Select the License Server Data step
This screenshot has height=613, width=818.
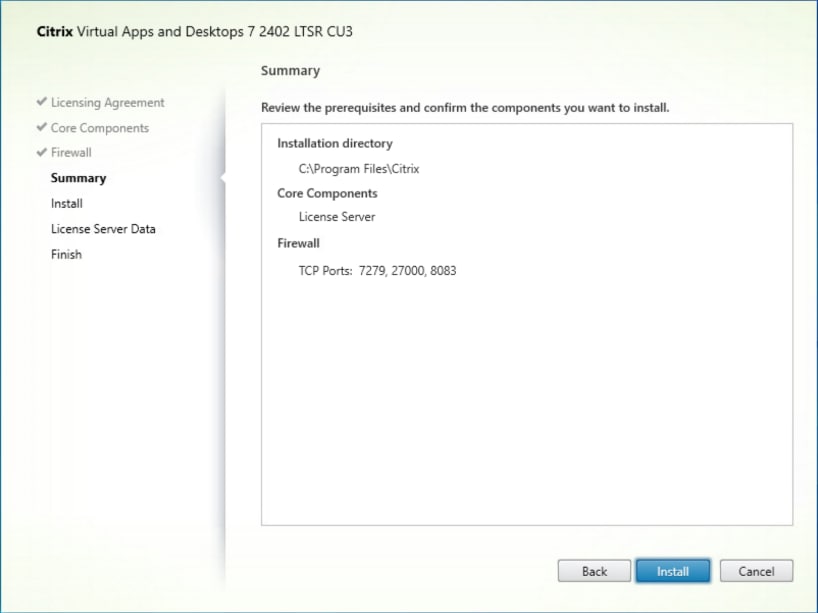coord(103,229)
